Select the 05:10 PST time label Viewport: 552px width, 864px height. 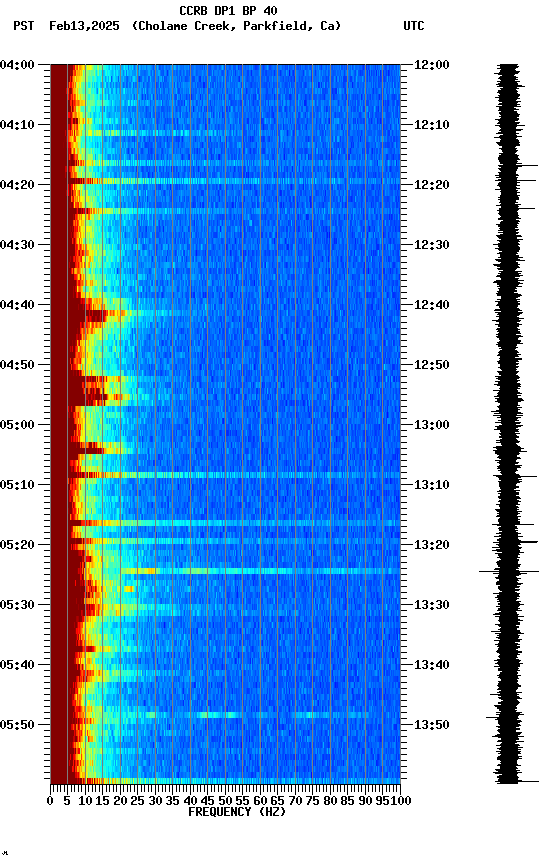17,485
